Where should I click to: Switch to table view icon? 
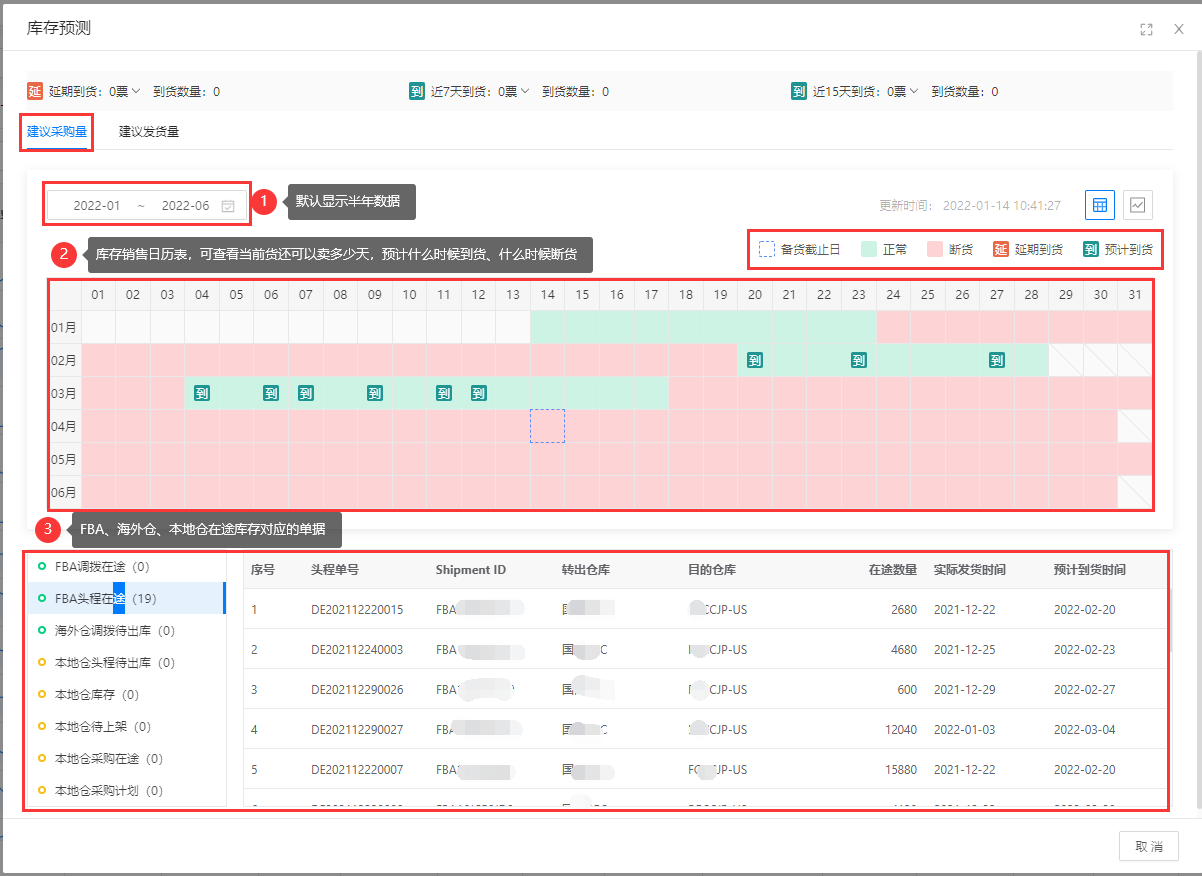(1100, 205)
